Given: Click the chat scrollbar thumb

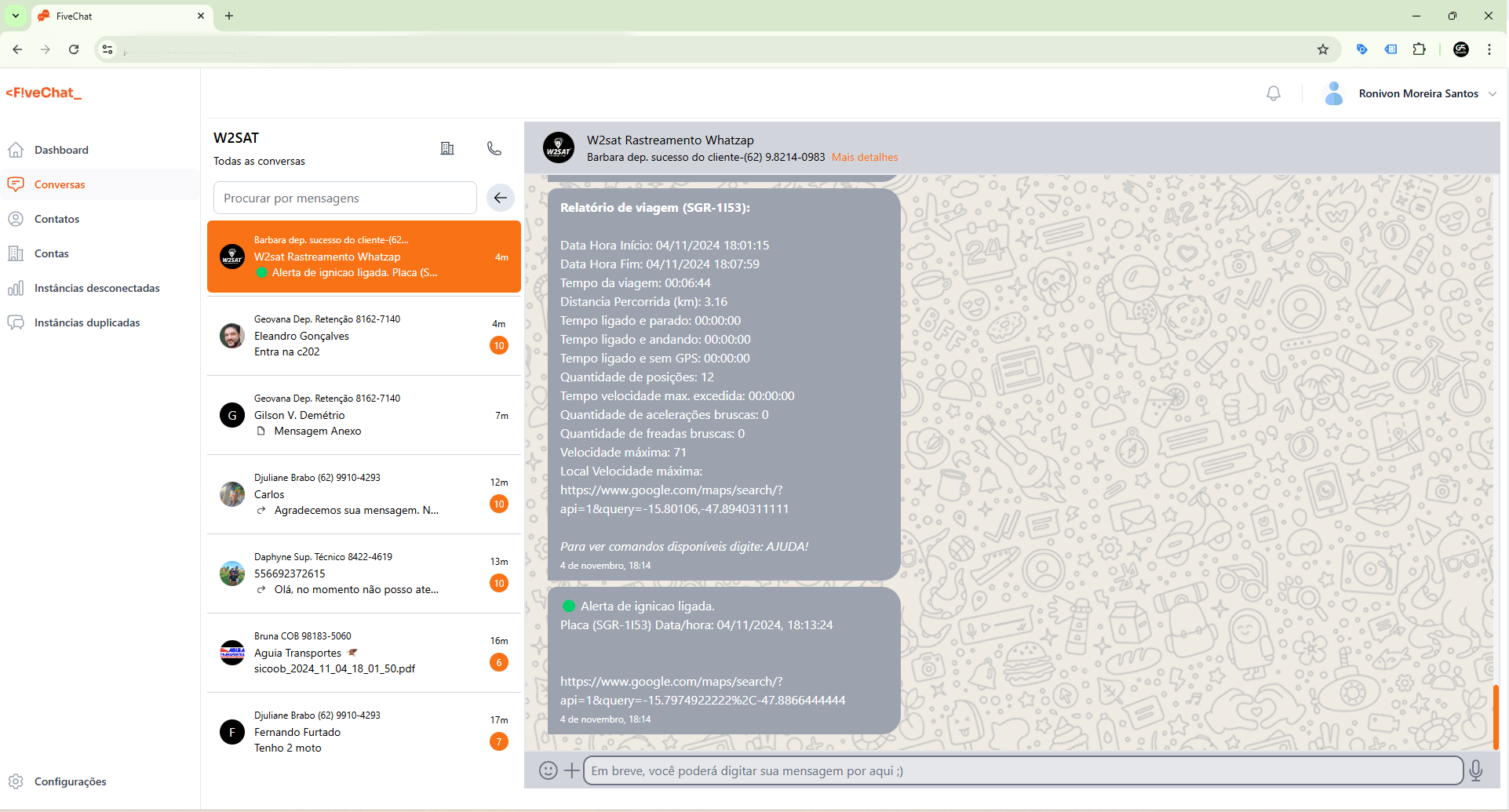Looking at the screenshot, I should pos(1496,717).
